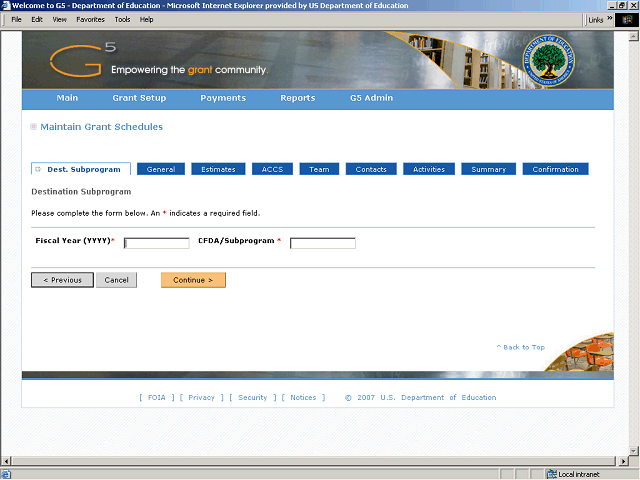Open the Main navigation item
640x480 pixels.
pos(67,98)
